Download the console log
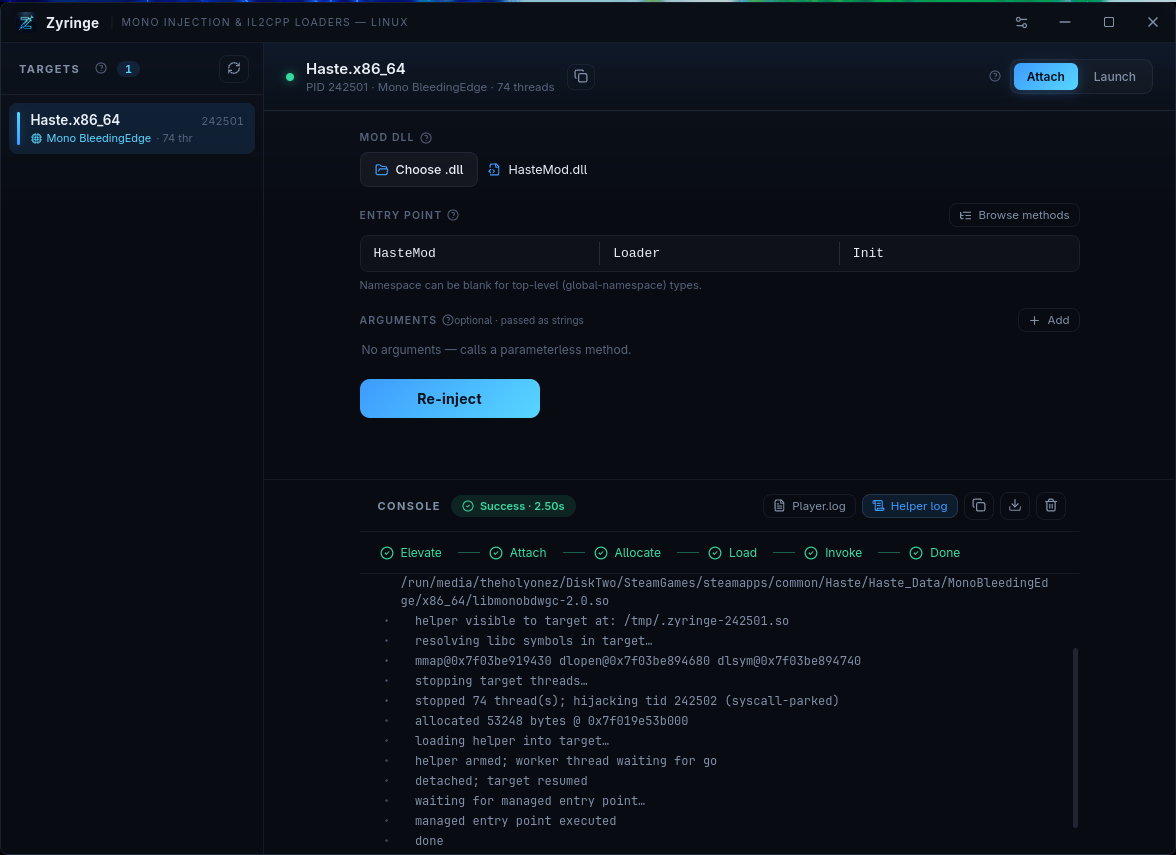The image size is (1176, 855). [x=1015, y=506]
